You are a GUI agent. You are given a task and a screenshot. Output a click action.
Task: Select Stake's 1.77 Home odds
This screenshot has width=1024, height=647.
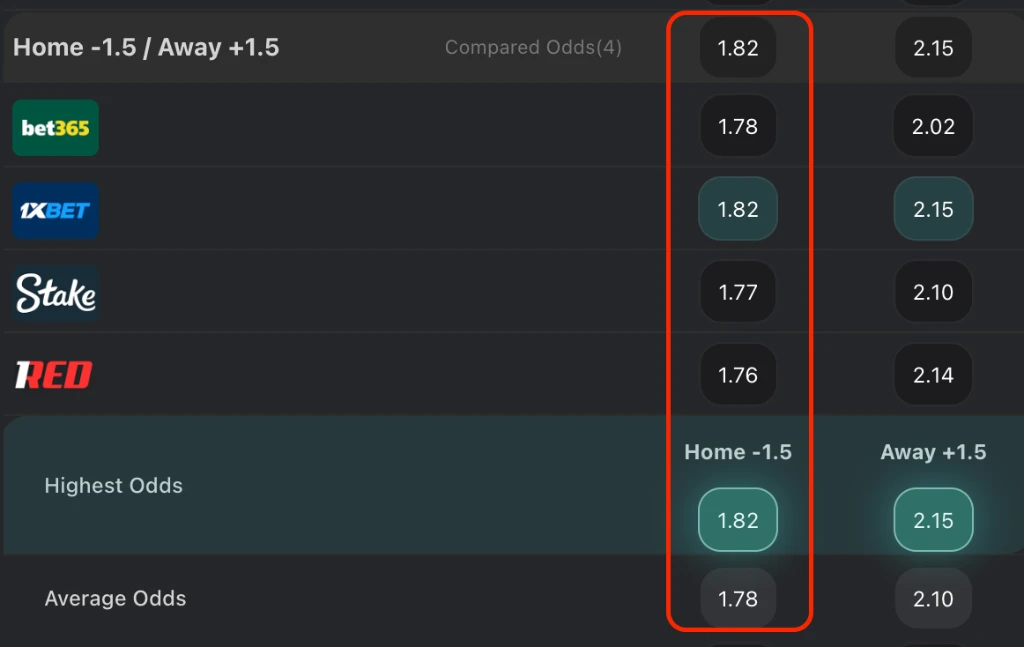coord(737,292)
